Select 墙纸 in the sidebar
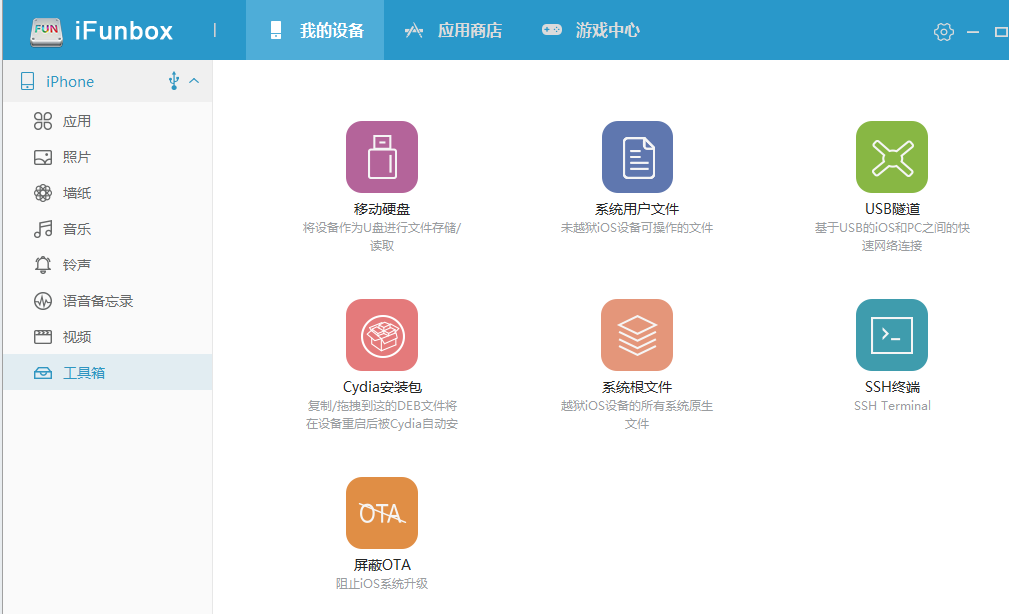This screenshot has height=614, width=1009. [107, 193]
